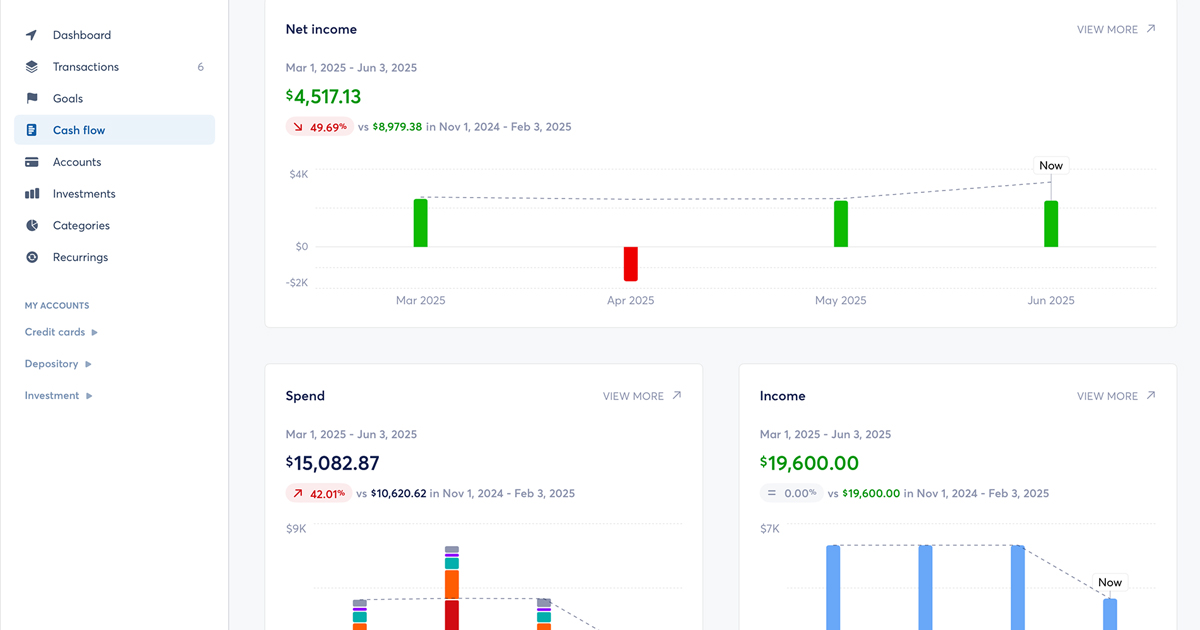This screenshot has width=1200, height=630.
Task: Click the red Apr 2025 net income bar
Action: [x=631, y=264]
